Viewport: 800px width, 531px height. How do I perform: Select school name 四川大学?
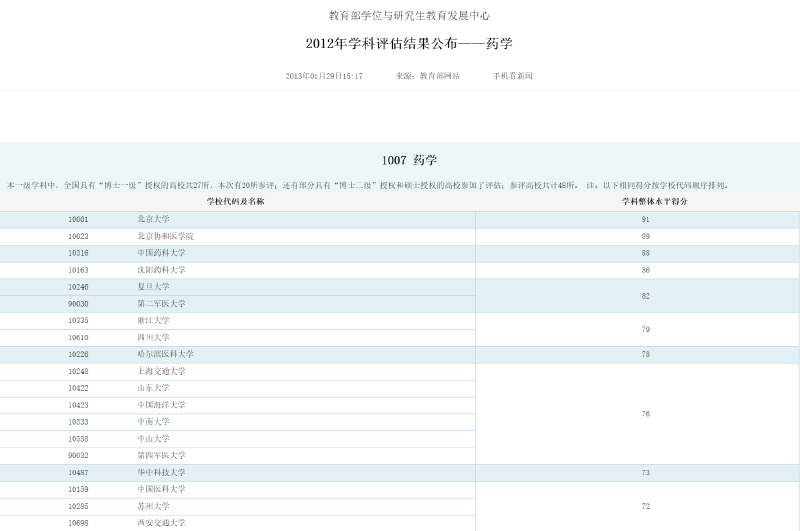153,337
